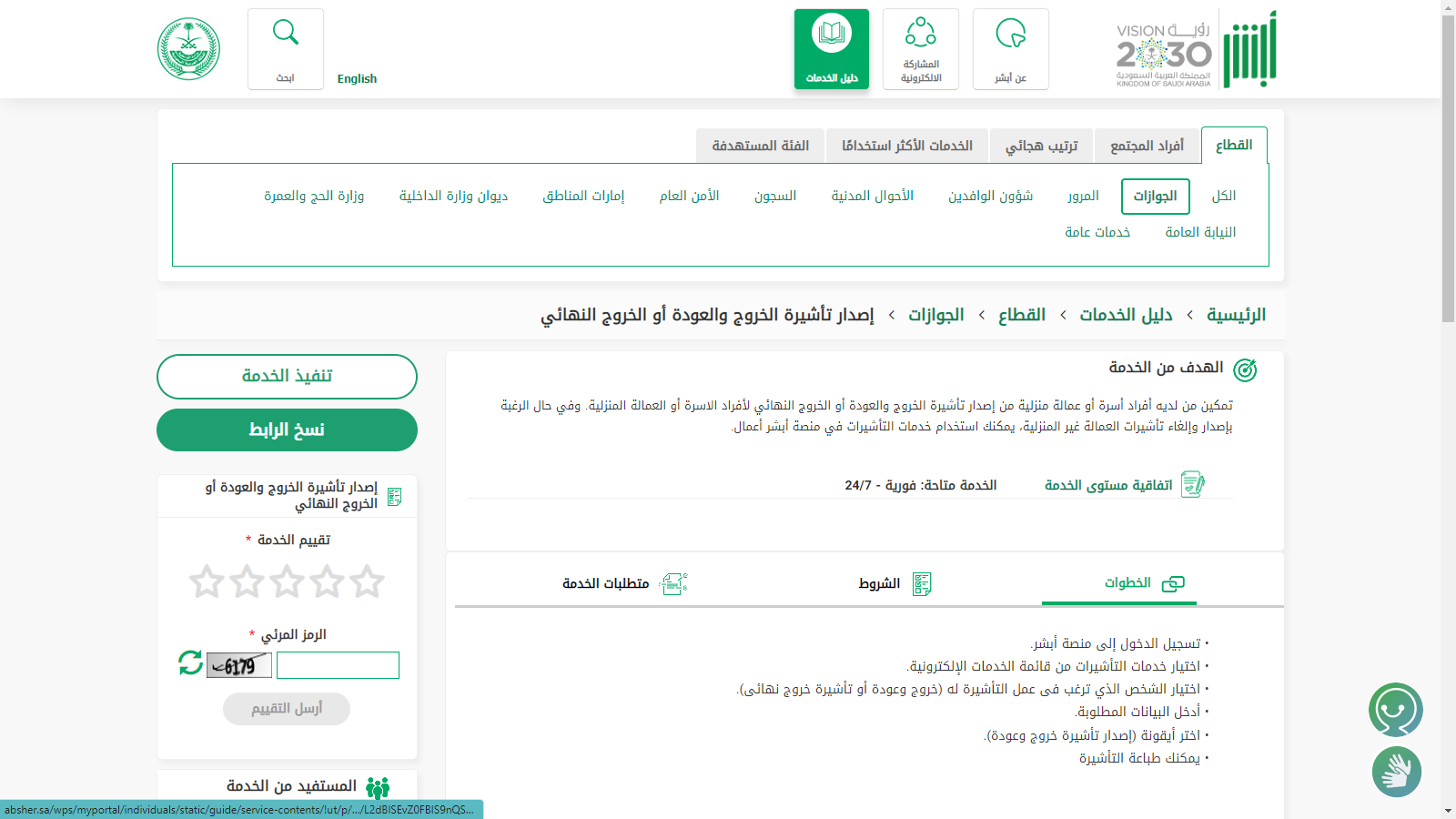Image resolution: width=1456 pixels, height=819 pixels.
Task: Select the أفراد المجتمع tab
Action: (x=1147, y=146)
